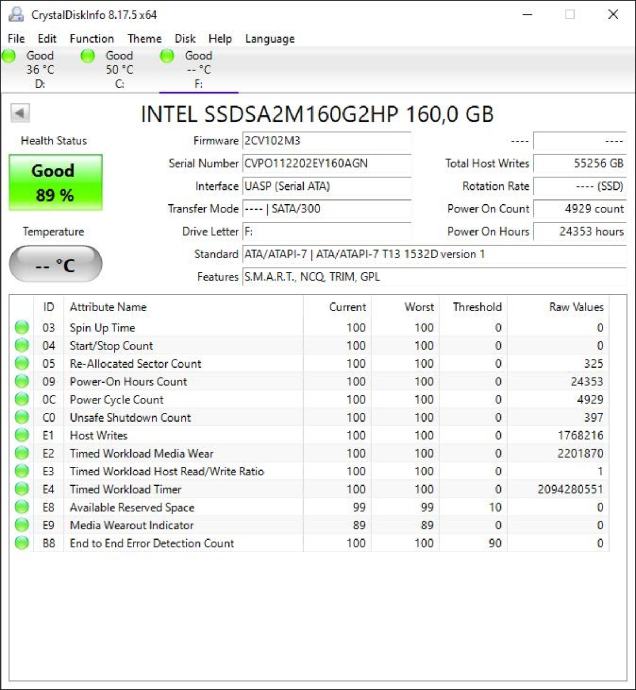Screen dimensions: 636x690
Task: Click the Firmware field 2CV102M3
Action: tap(327, 141)
